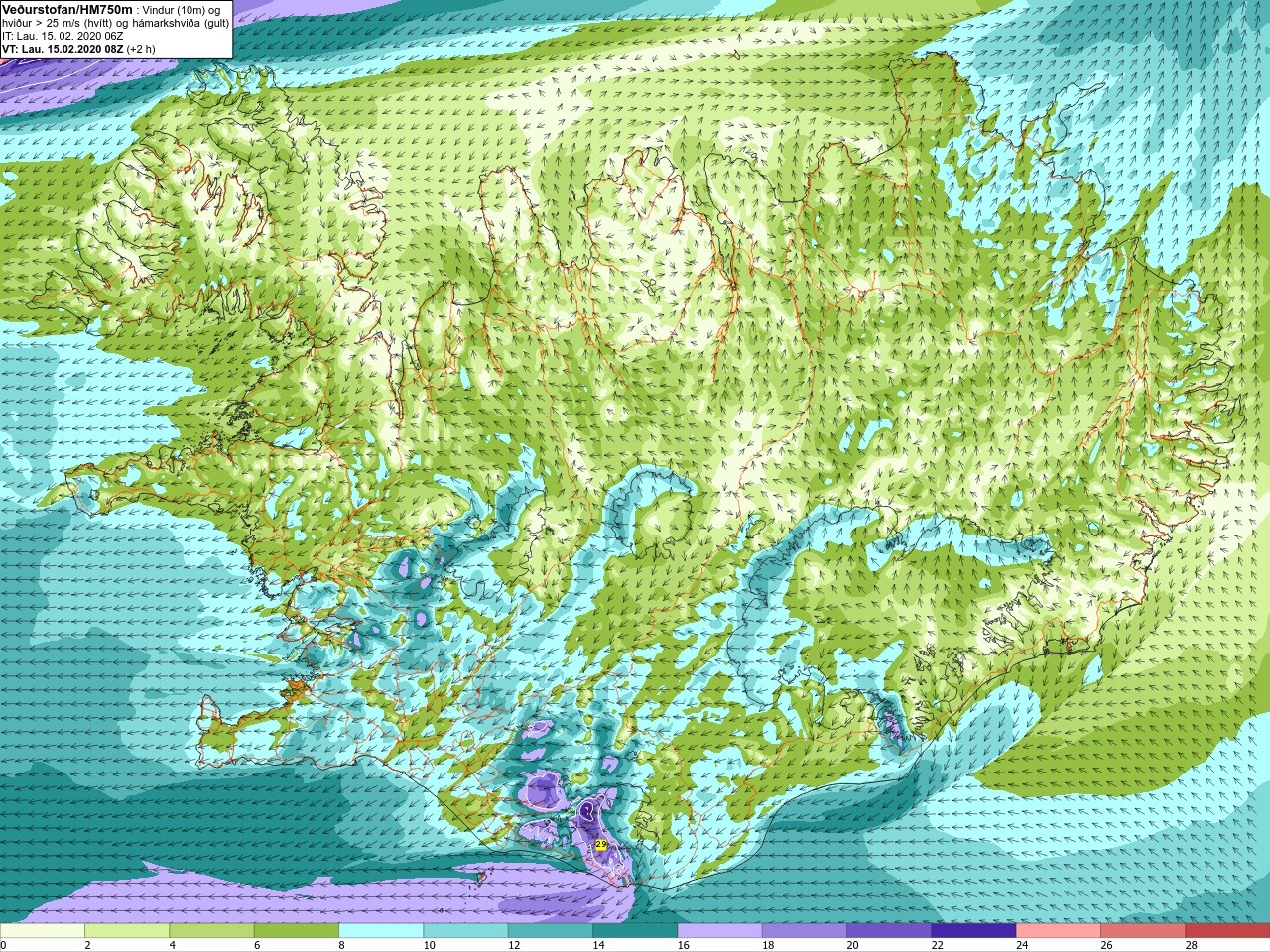Click the '(+2 h)' forecast offset text
The height and width of the screenshot is (952, 1270).
140,48
